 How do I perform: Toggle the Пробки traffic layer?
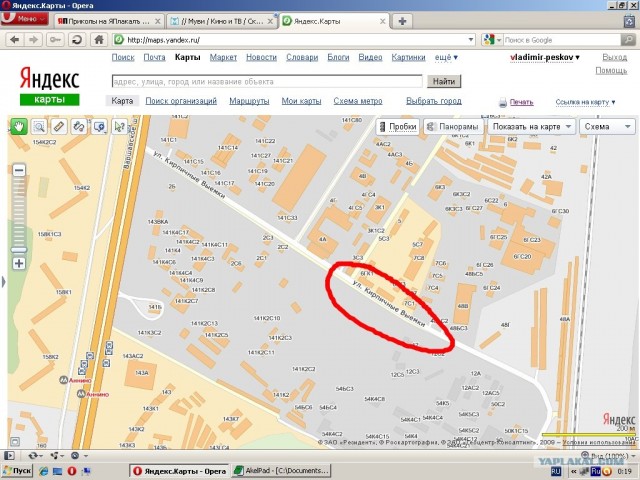tap(398, 127)
